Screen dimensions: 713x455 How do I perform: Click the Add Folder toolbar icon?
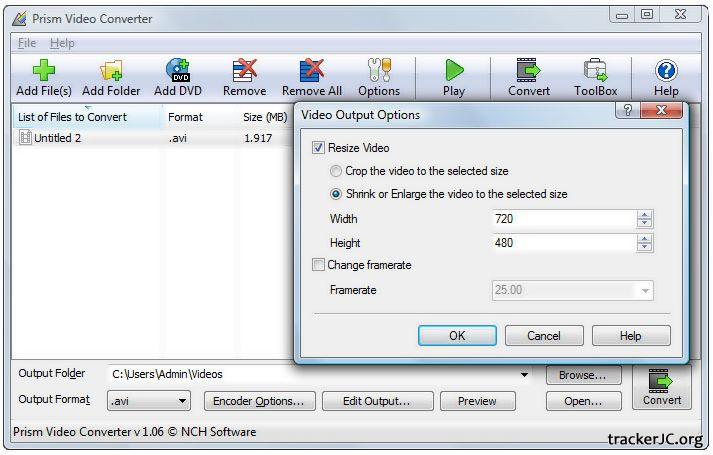coord(110,71)
